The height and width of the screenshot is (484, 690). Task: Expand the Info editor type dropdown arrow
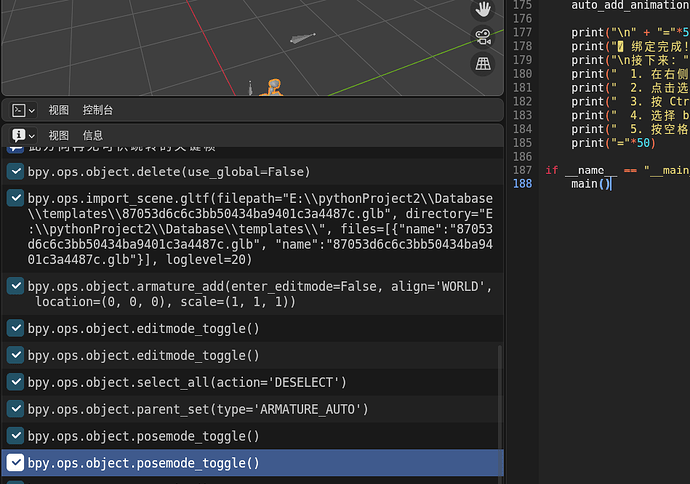click(x=31, y=136)
